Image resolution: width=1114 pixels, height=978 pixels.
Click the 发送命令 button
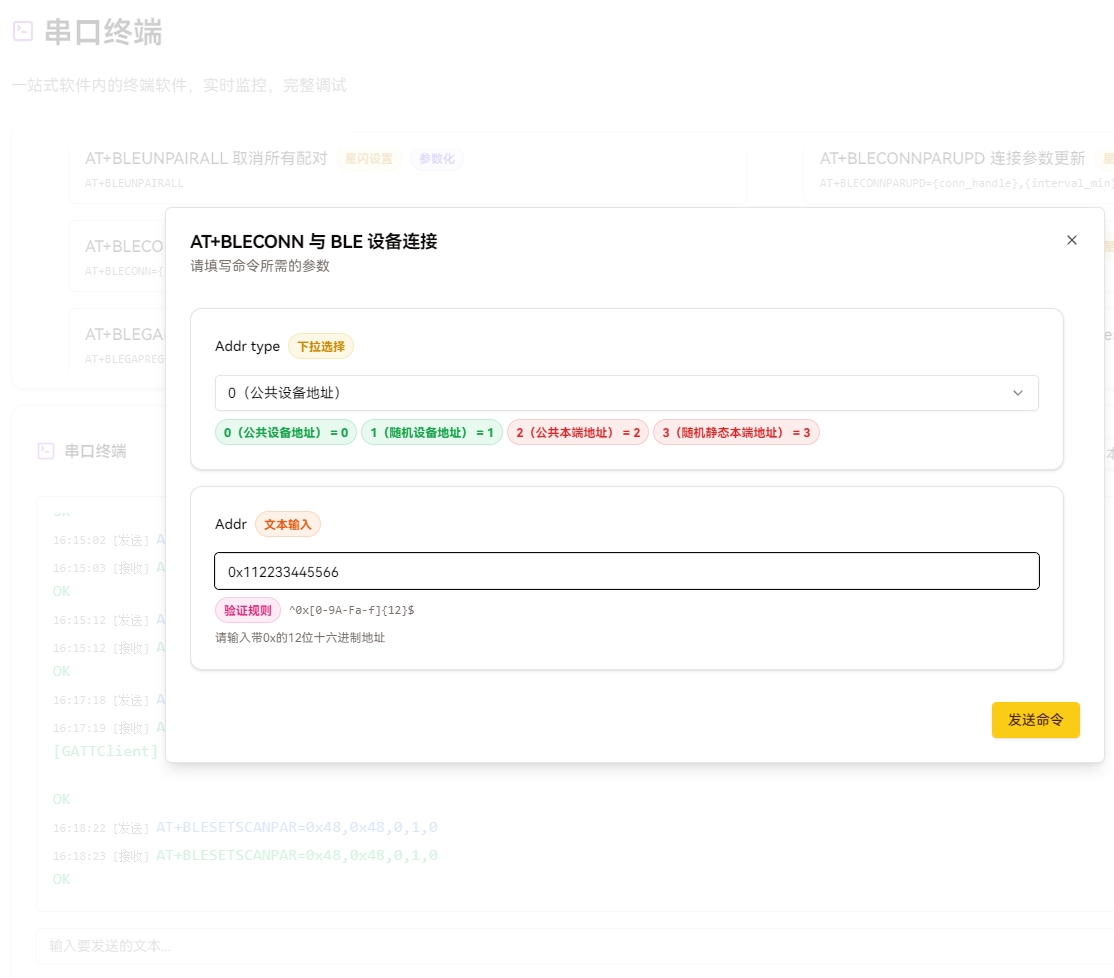click(x=1035, y=719)
